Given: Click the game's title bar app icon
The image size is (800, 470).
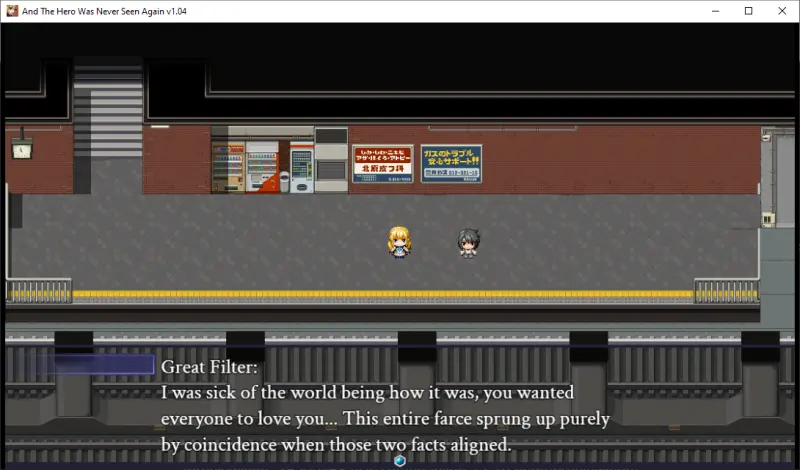Looking at the screenshot, I should pyautogui.click(x=12, y=10).
